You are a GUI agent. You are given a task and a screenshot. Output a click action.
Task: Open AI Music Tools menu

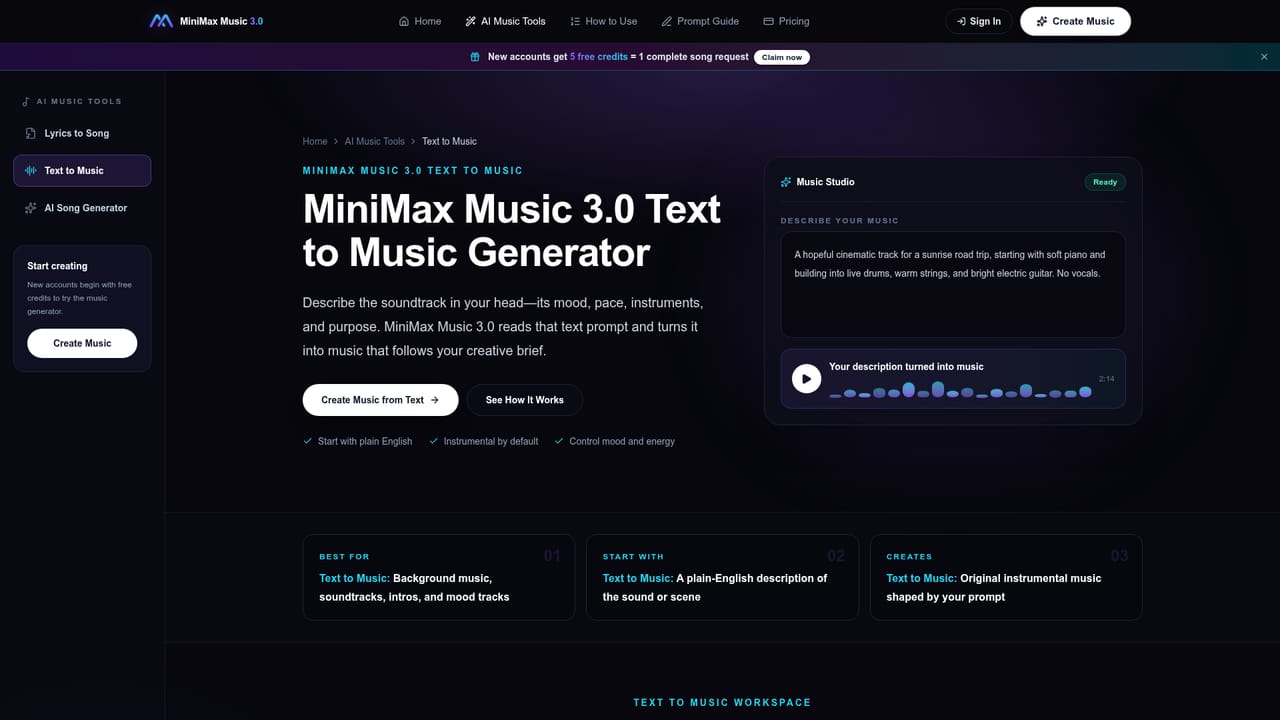point(506,21)
